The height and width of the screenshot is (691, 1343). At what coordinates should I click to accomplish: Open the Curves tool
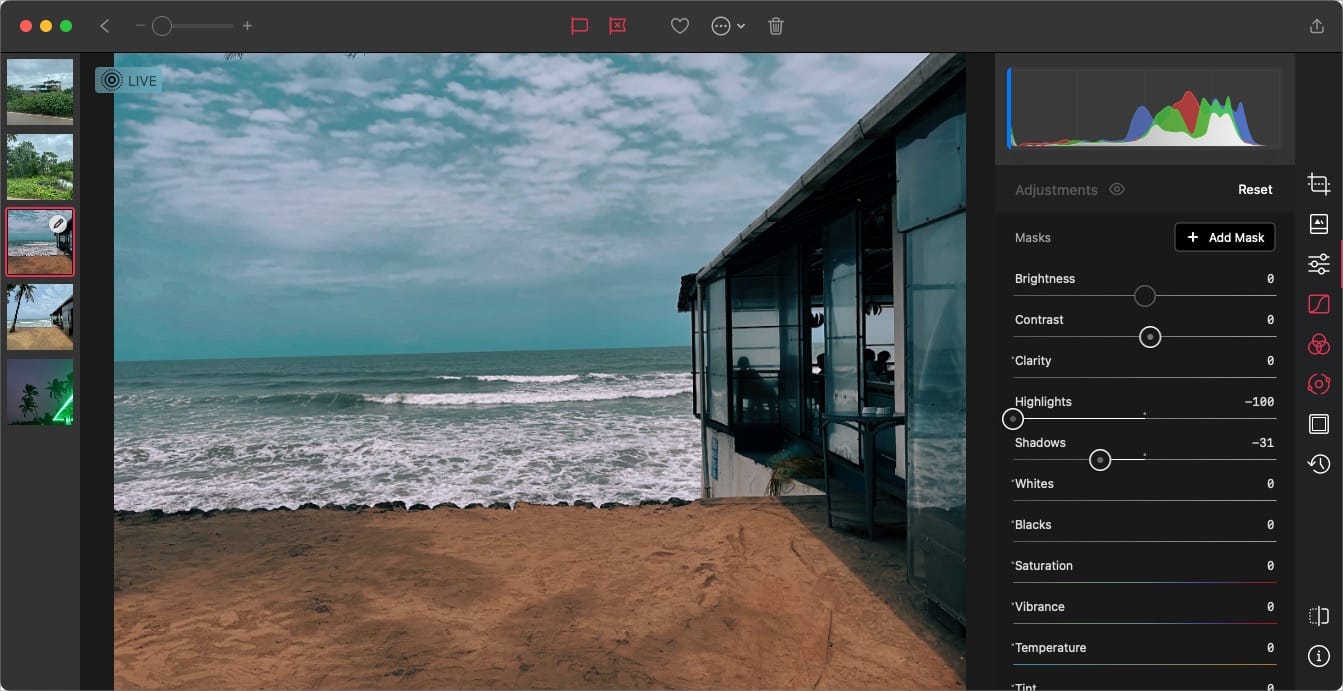[x=1318, y=303]
